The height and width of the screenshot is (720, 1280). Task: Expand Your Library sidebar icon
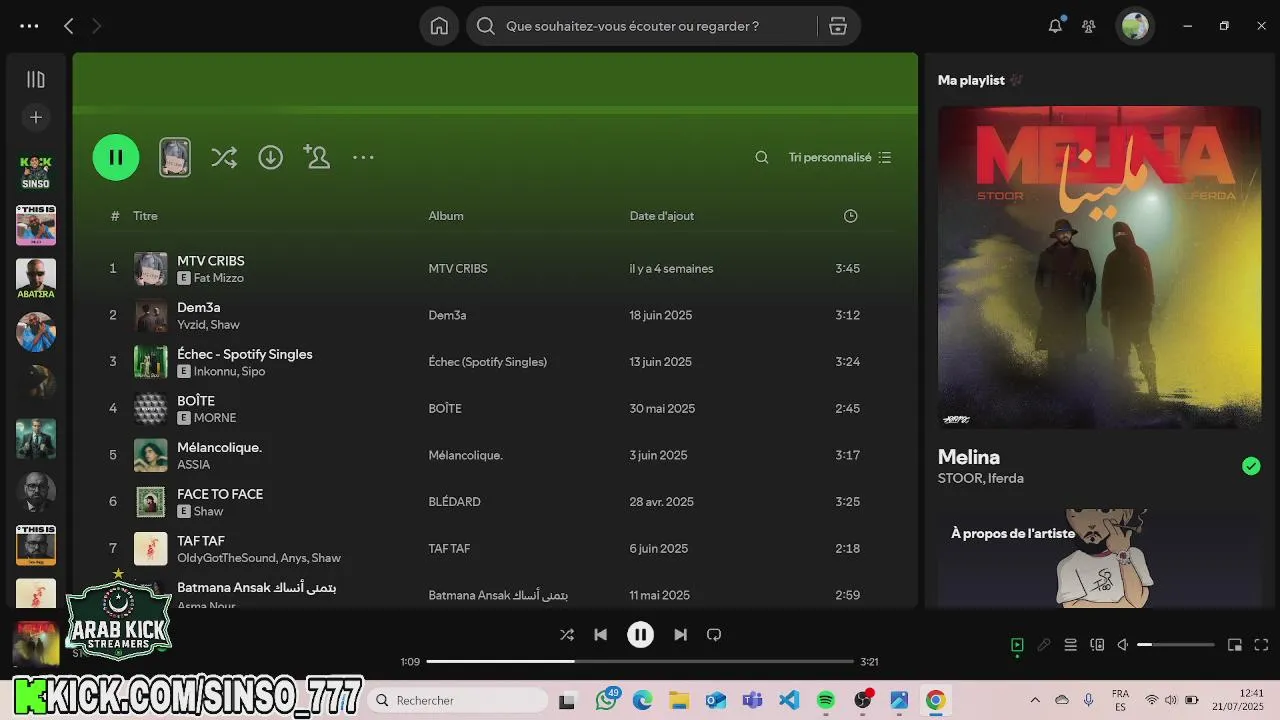point(36,79)
